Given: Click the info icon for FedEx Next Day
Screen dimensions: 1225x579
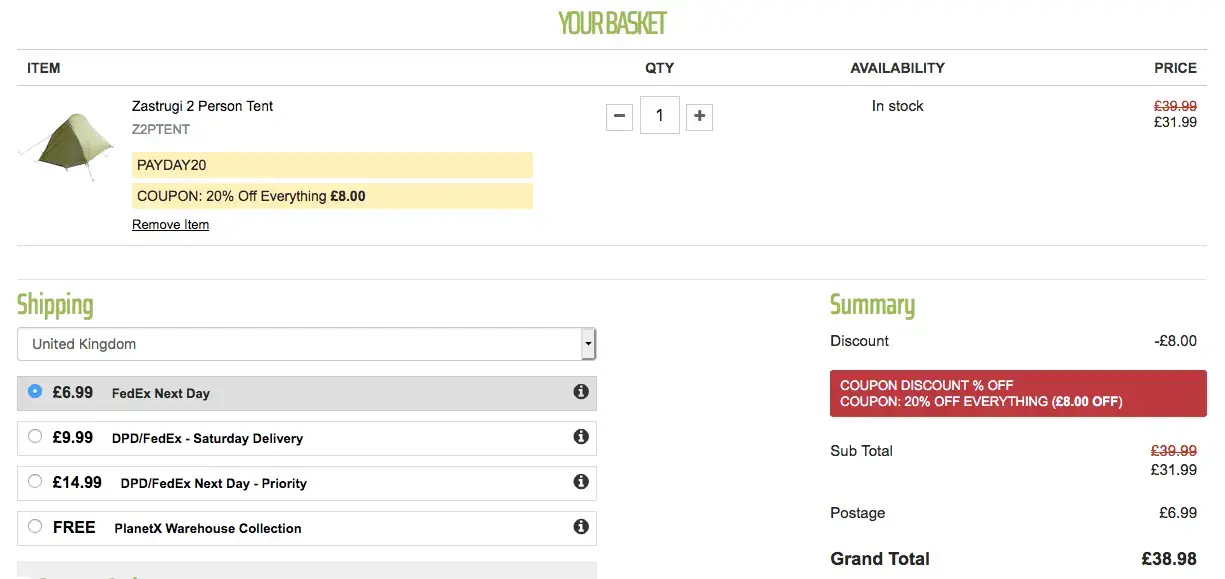Looking at the screenshot, I should (580, 392).
